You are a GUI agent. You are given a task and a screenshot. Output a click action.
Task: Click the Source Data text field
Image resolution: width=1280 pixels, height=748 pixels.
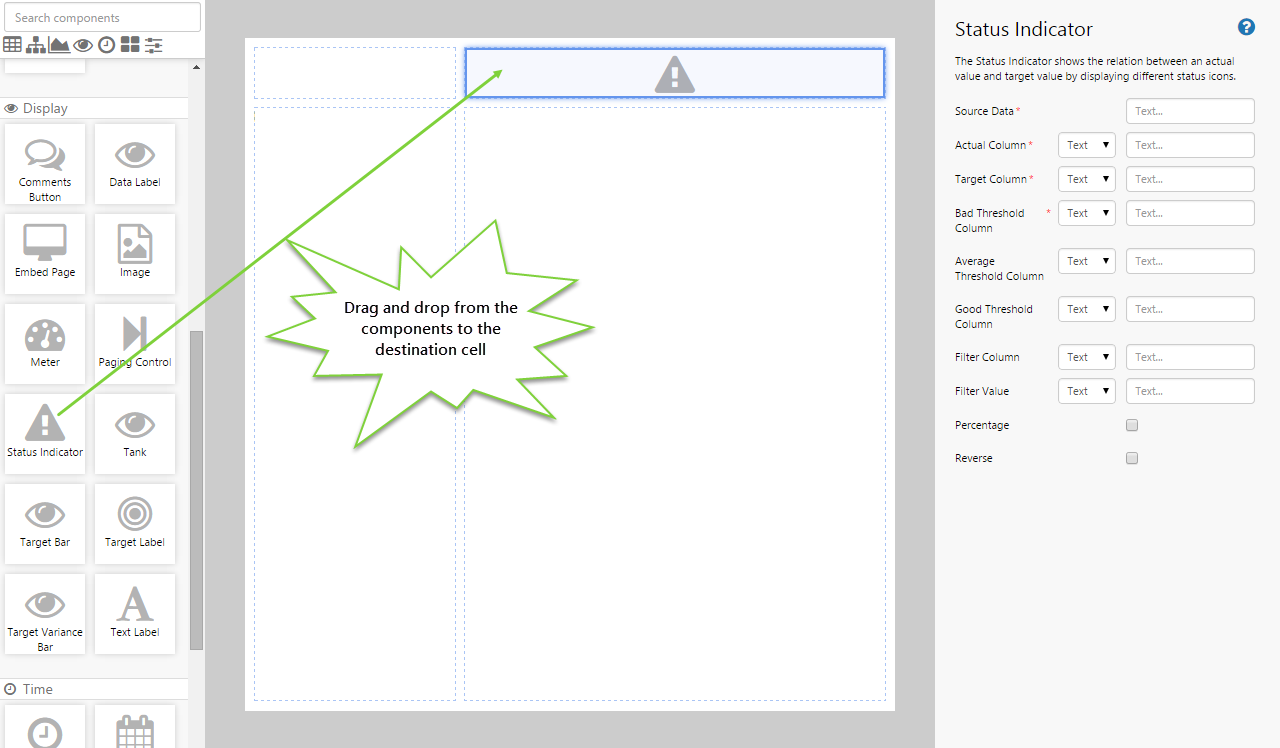1190,111
